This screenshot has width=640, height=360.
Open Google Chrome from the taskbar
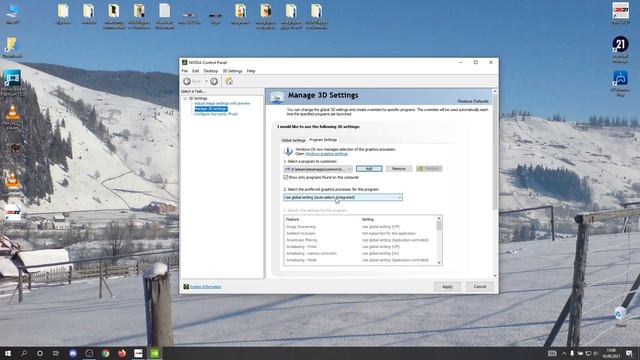(105, 353)
